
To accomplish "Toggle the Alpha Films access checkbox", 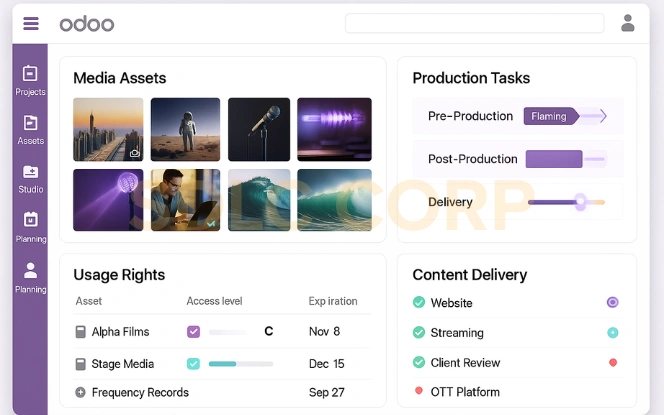I will [x=194, y=332].
